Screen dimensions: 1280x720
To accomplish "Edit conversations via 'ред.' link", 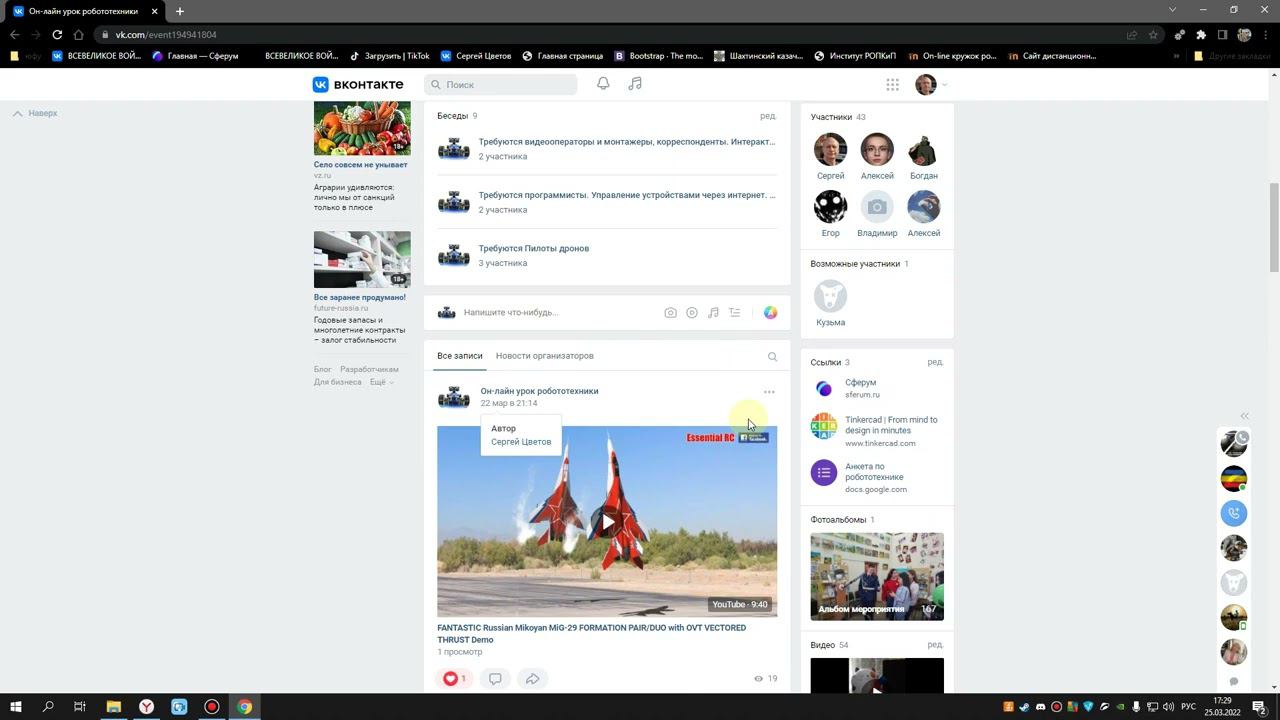I will point(767,116).
